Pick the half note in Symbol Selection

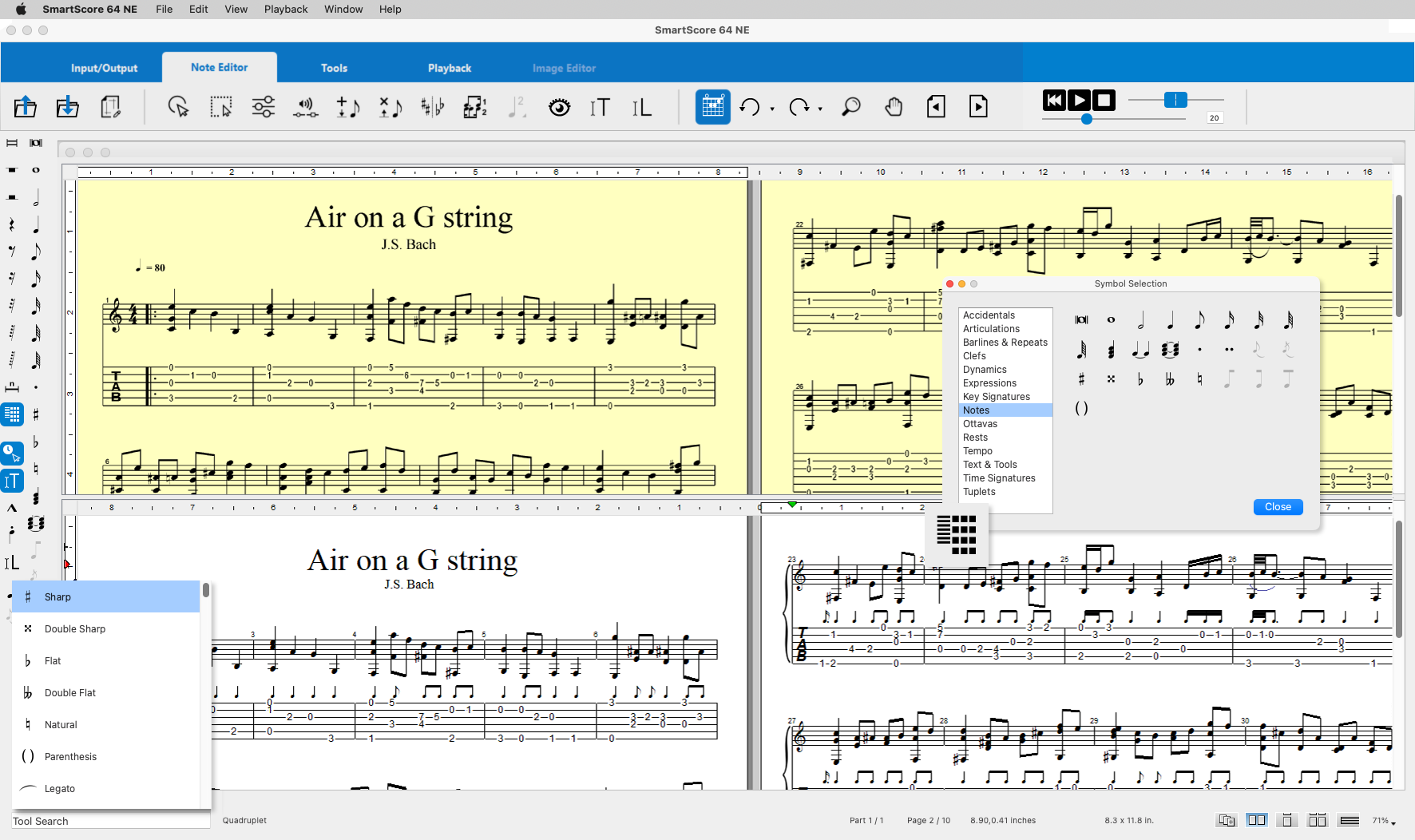pos(1140,320)
